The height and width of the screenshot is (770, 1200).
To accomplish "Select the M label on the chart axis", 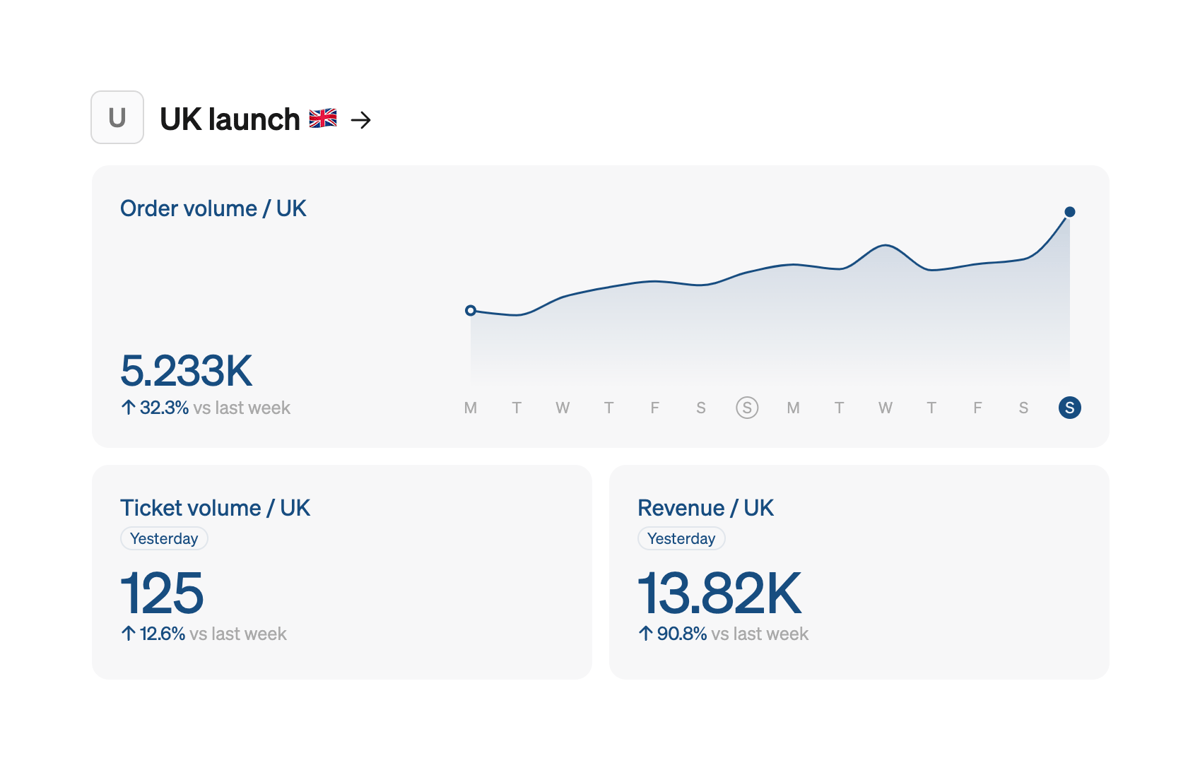I will pyautogui.click(x=470, y=407).
